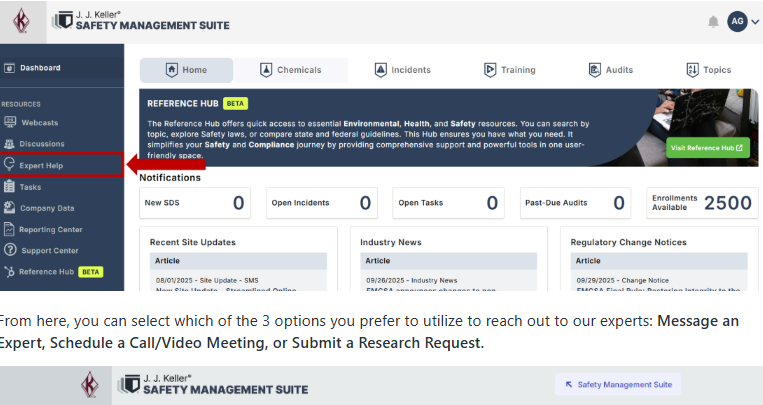This screenshot has width=763, height=405.
Task: Click the notification bell icon
Action: pyautogui.click(x=713, y=22)
